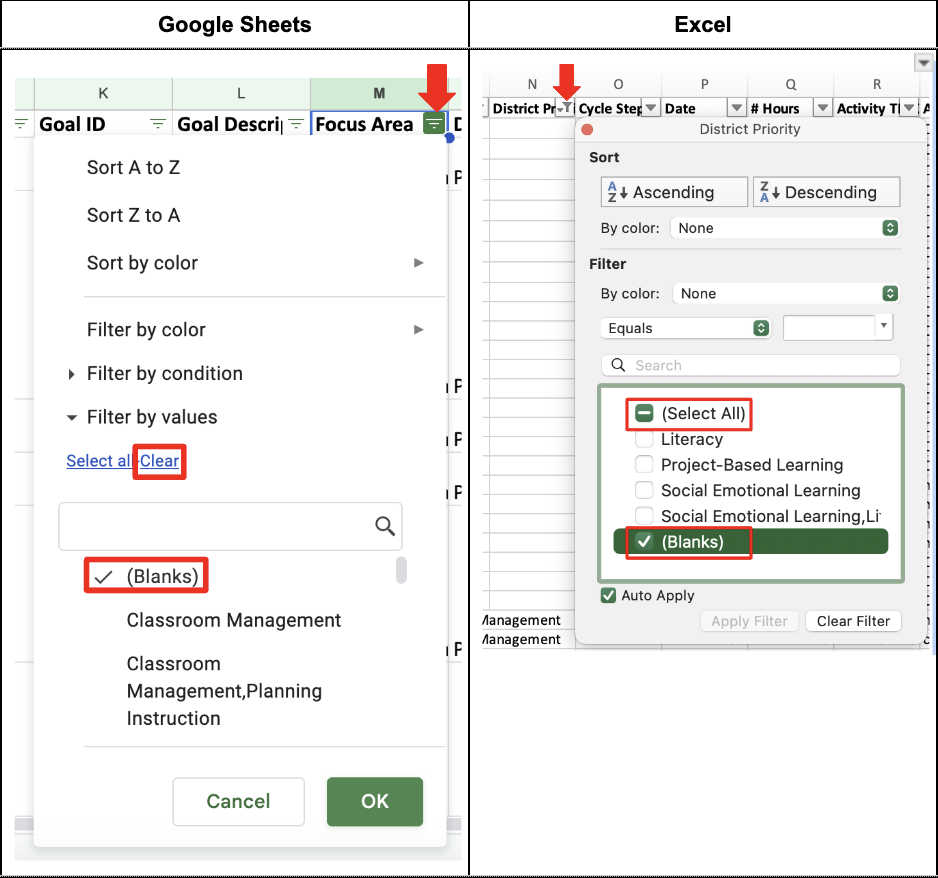Open the Goal ID column filter icon

click(158, 124)
